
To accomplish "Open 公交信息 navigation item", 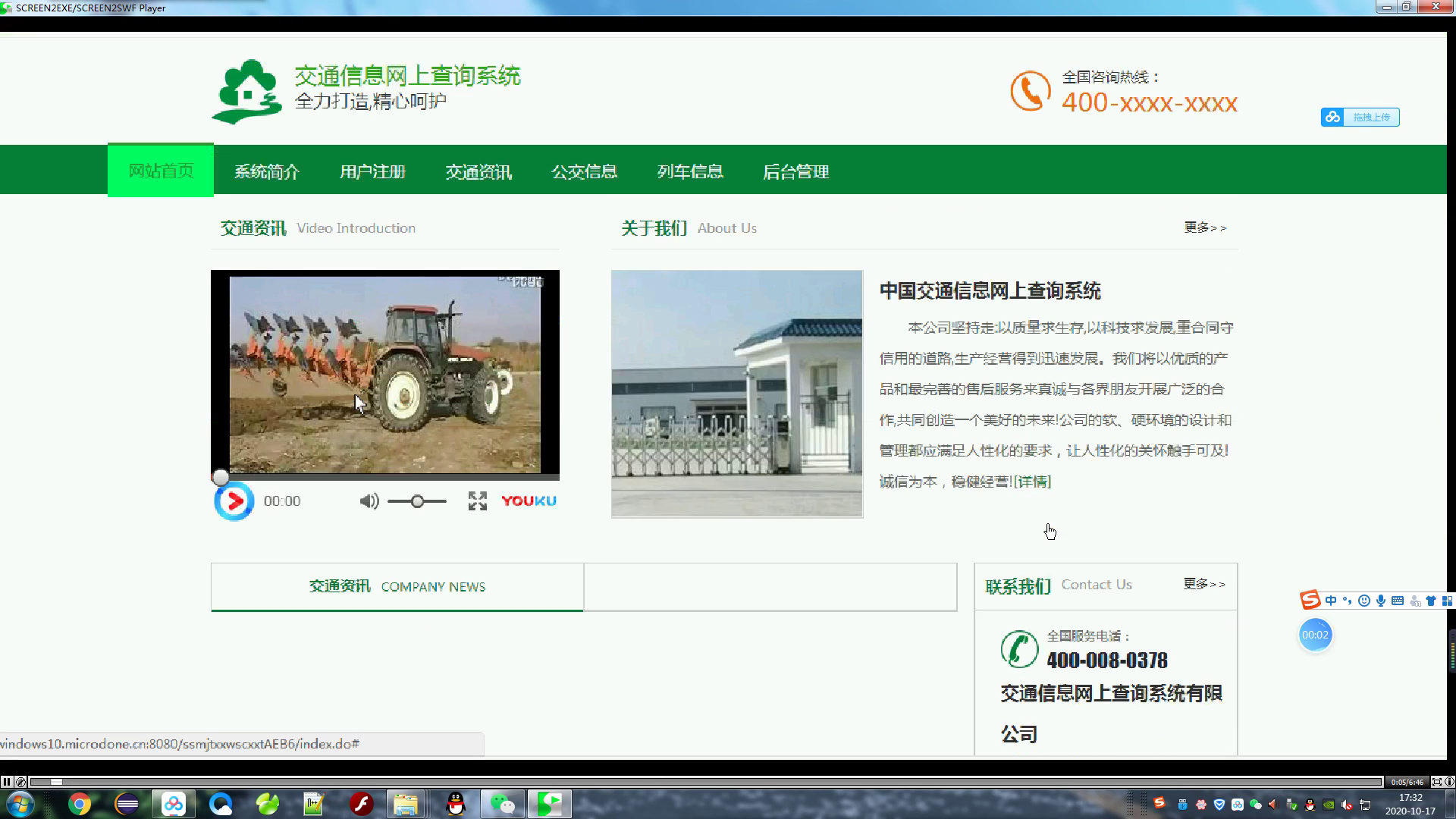I will tap(584, 172).
